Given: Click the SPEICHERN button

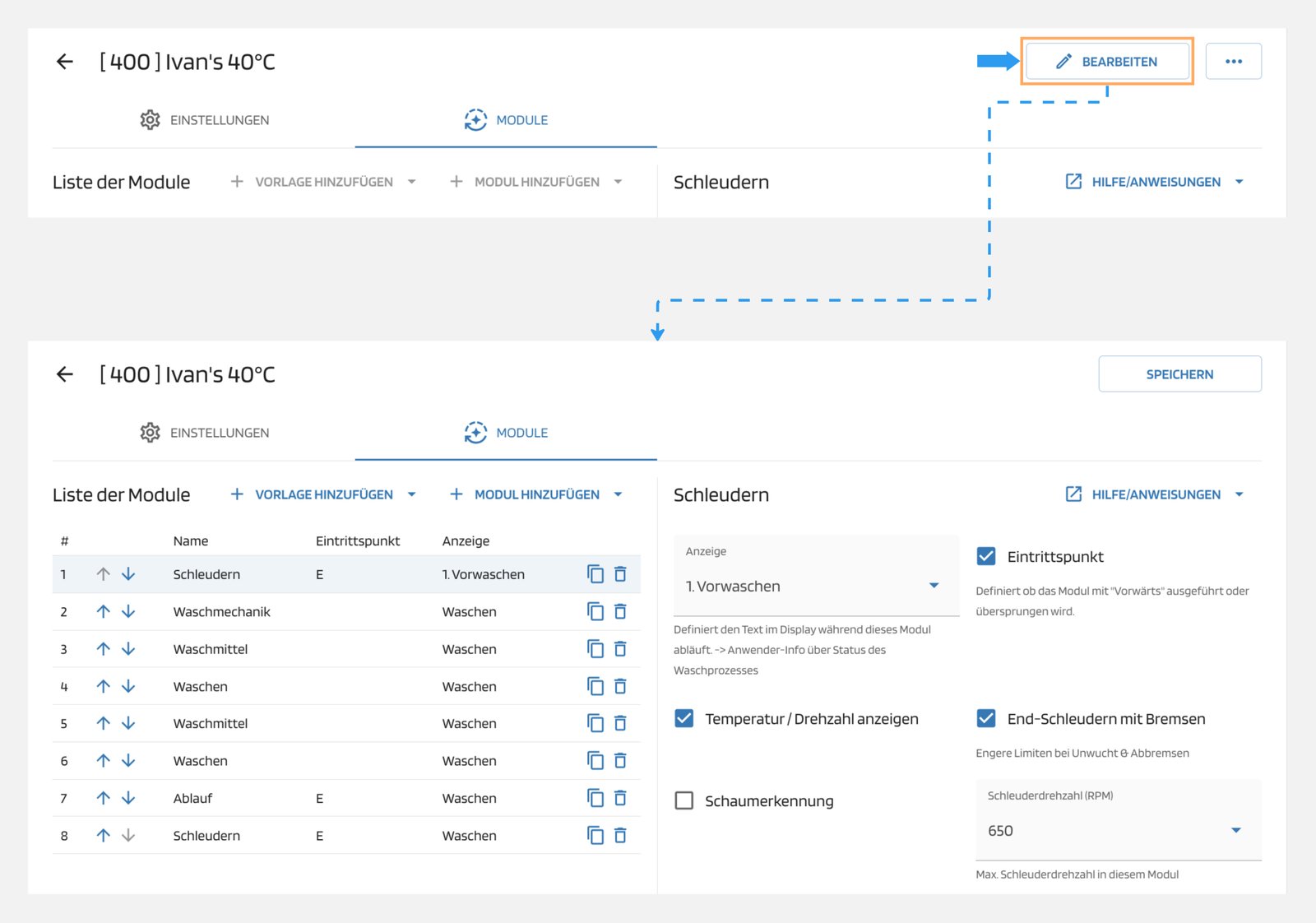Looking at the screenshot, I should coord(1179,374).
